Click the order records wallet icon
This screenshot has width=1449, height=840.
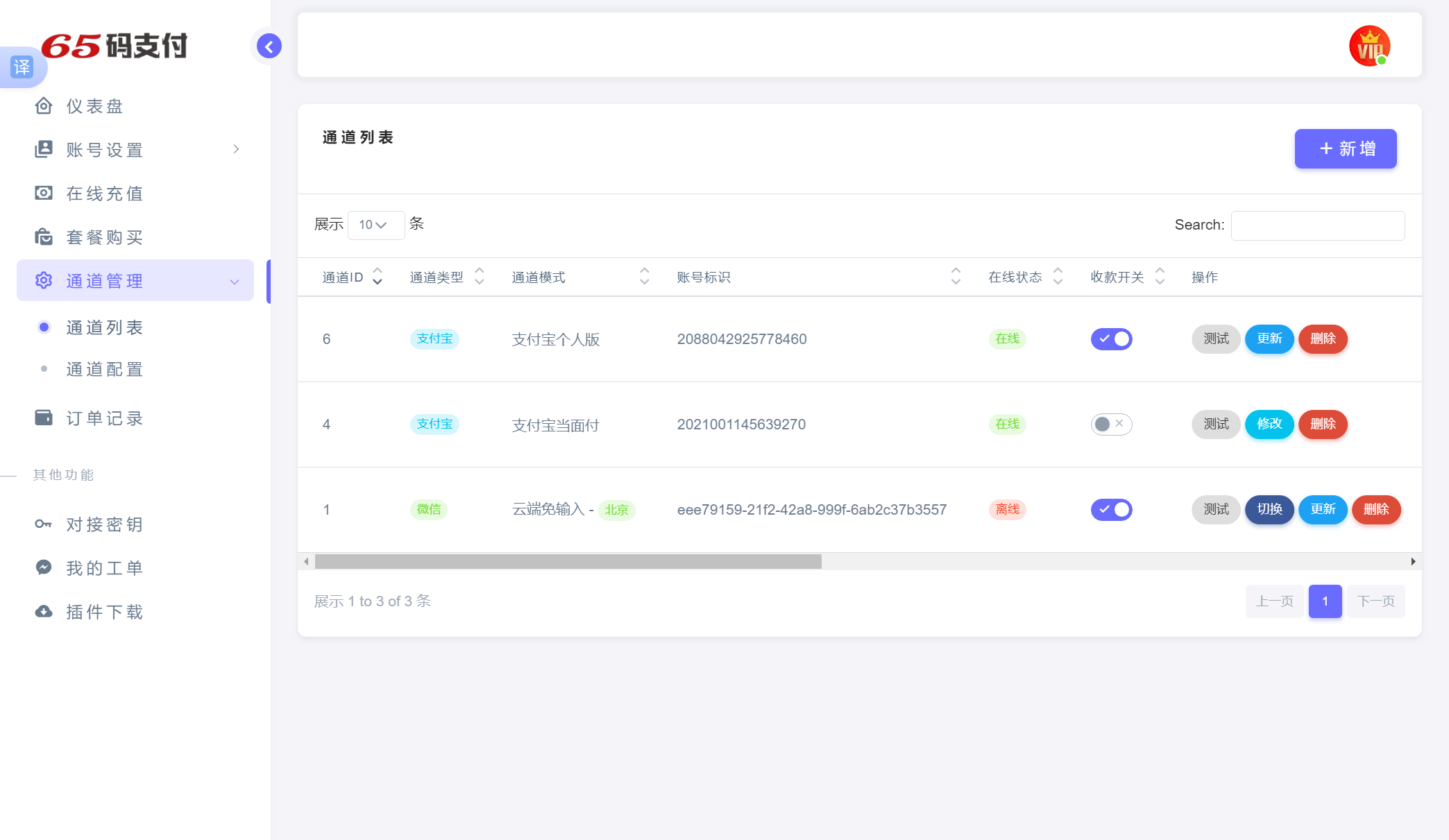[44, 418]
